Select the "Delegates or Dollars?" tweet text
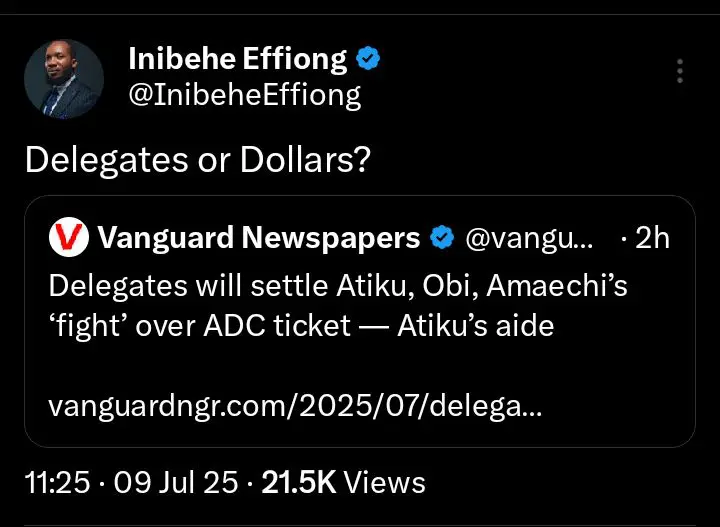This screenshot has width=720, height=527. [x=195, y=160]
